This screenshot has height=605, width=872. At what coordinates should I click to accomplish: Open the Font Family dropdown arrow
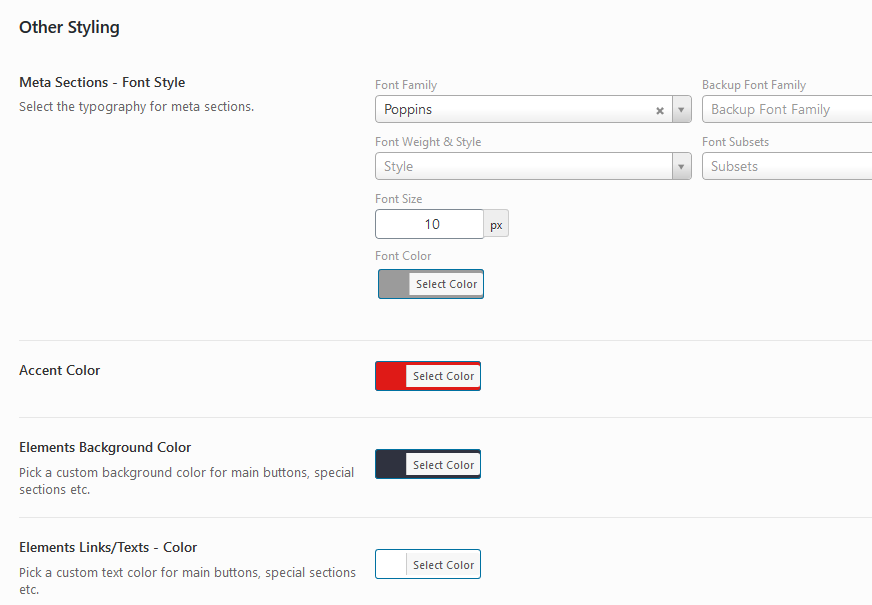coord(681,110)
